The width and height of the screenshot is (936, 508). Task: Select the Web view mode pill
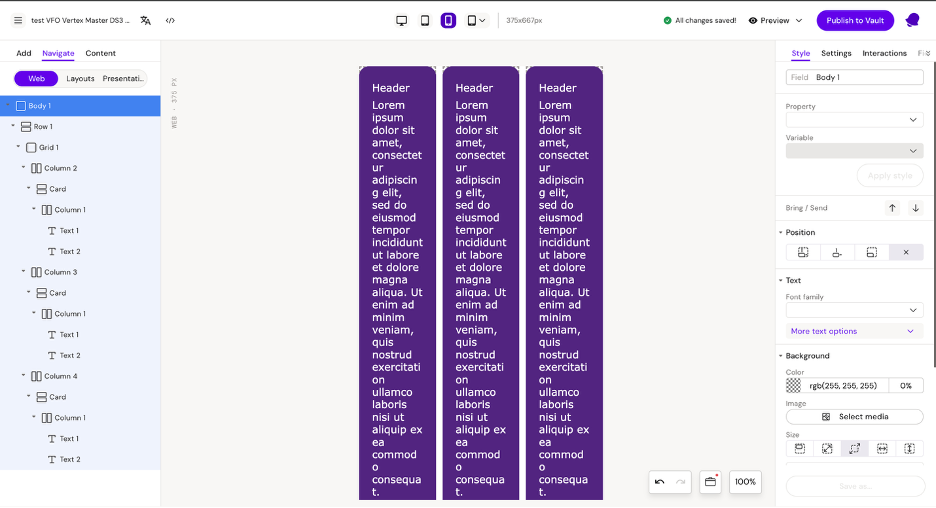36,78
